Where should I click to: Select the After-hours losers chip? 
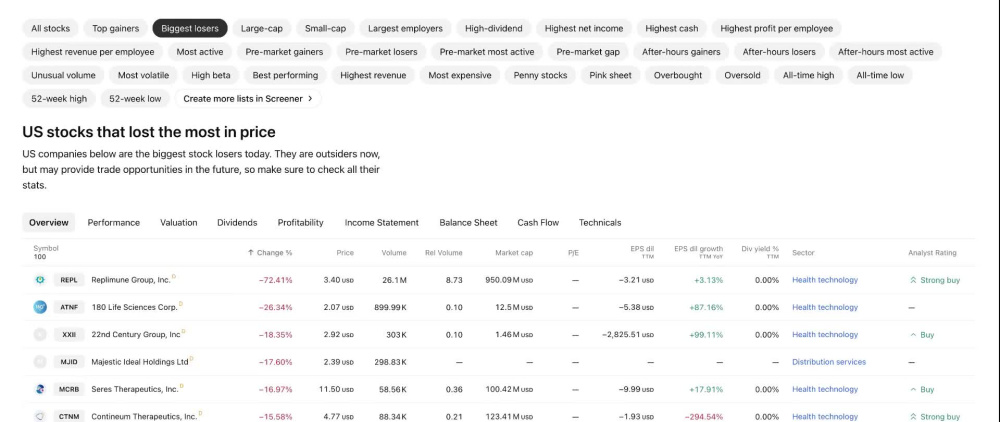pyautogui.click(x=779, y=52)
